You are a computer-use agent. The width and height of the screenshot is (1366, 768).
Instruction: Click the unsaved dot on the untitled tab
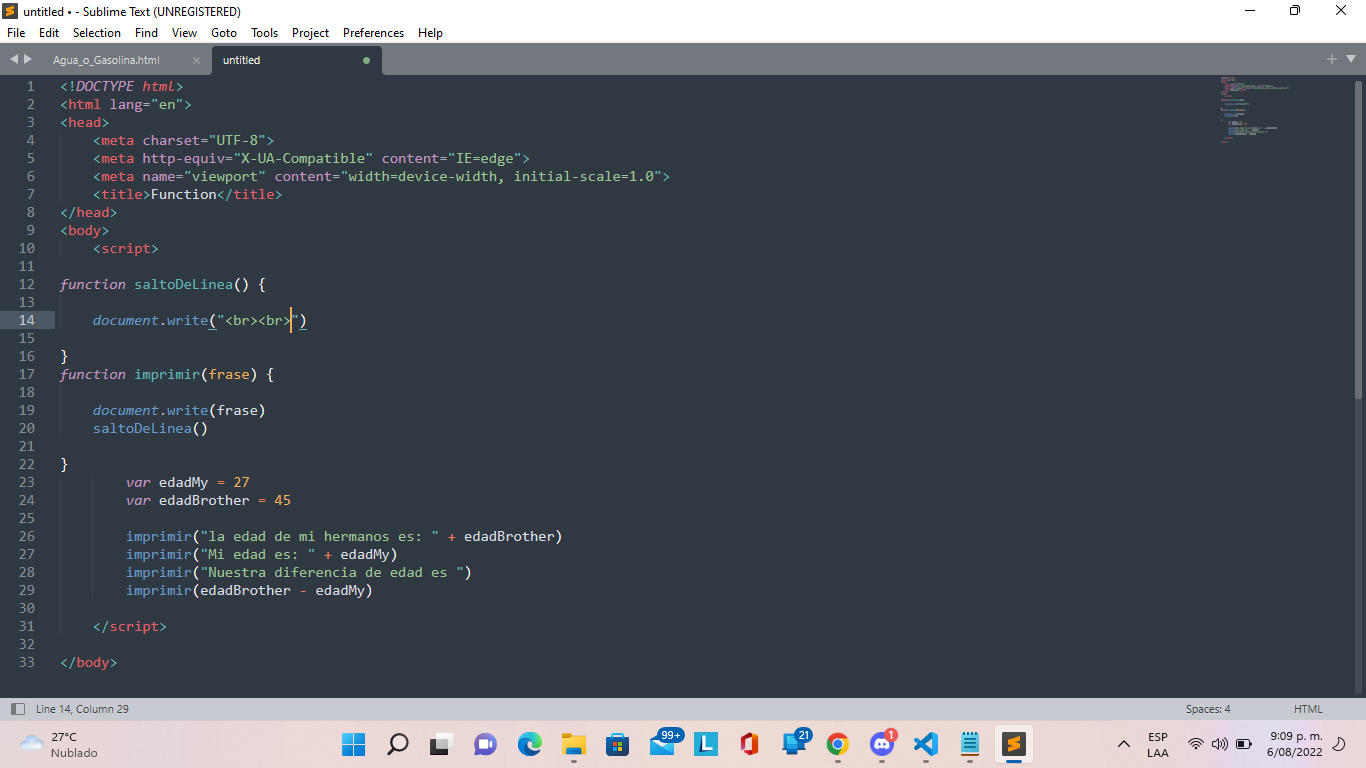click(x=366, y=60)
